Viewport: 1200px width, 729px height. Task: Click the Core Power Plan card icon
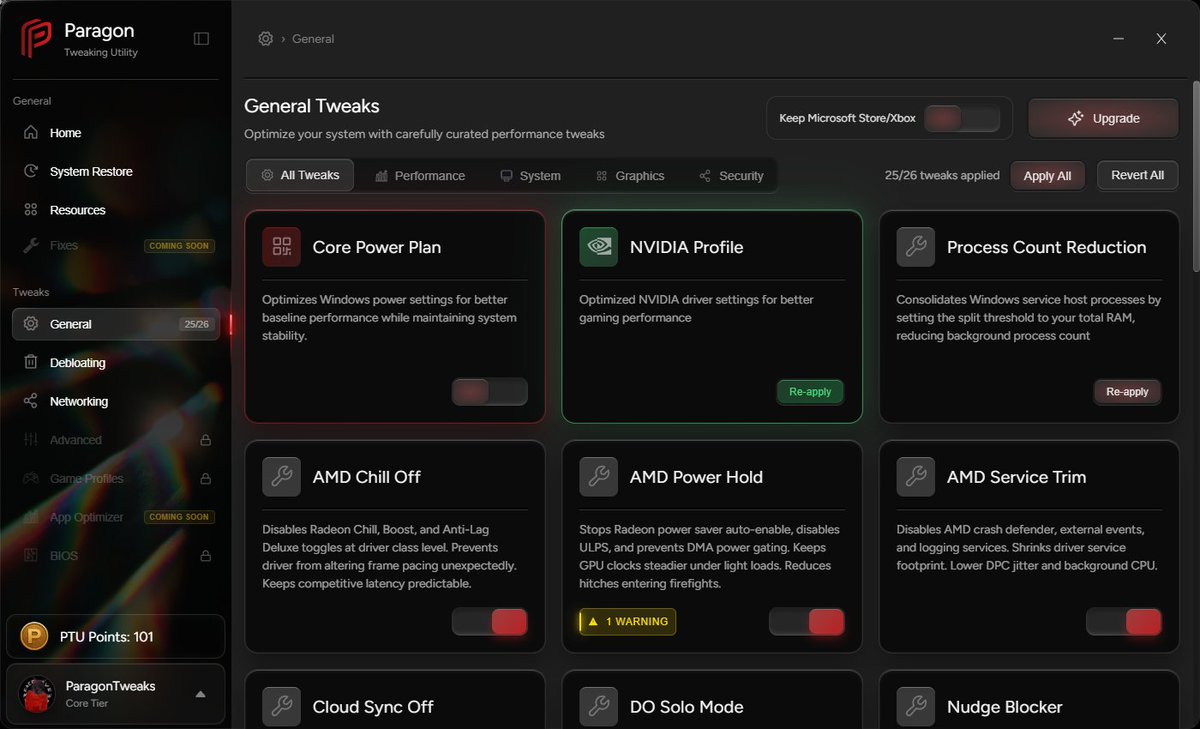click(281, 247)
